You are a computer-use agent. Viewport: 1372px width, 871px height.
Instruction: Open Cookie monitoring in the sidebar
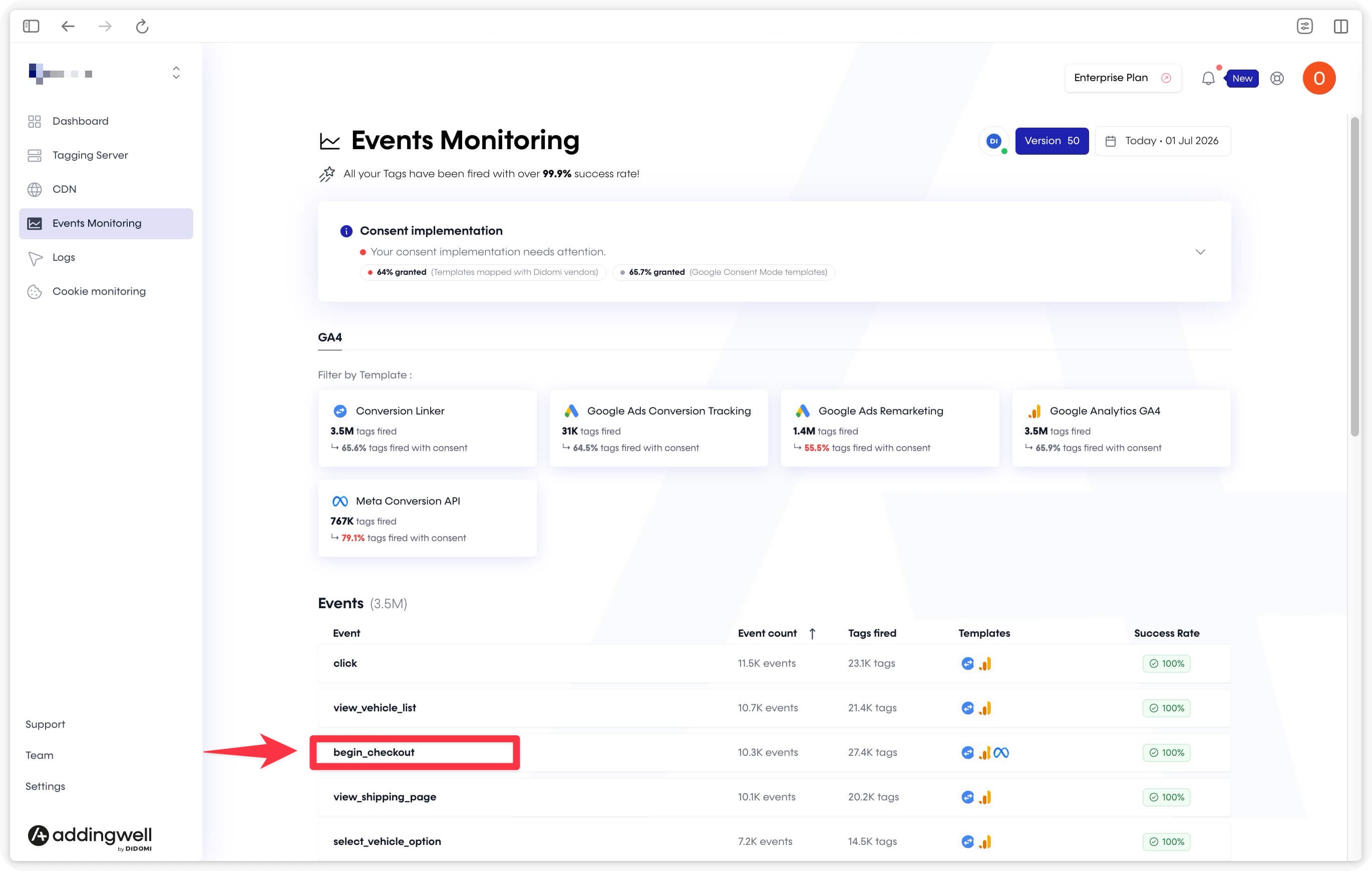pyautogui.click(x=106, y=291)
